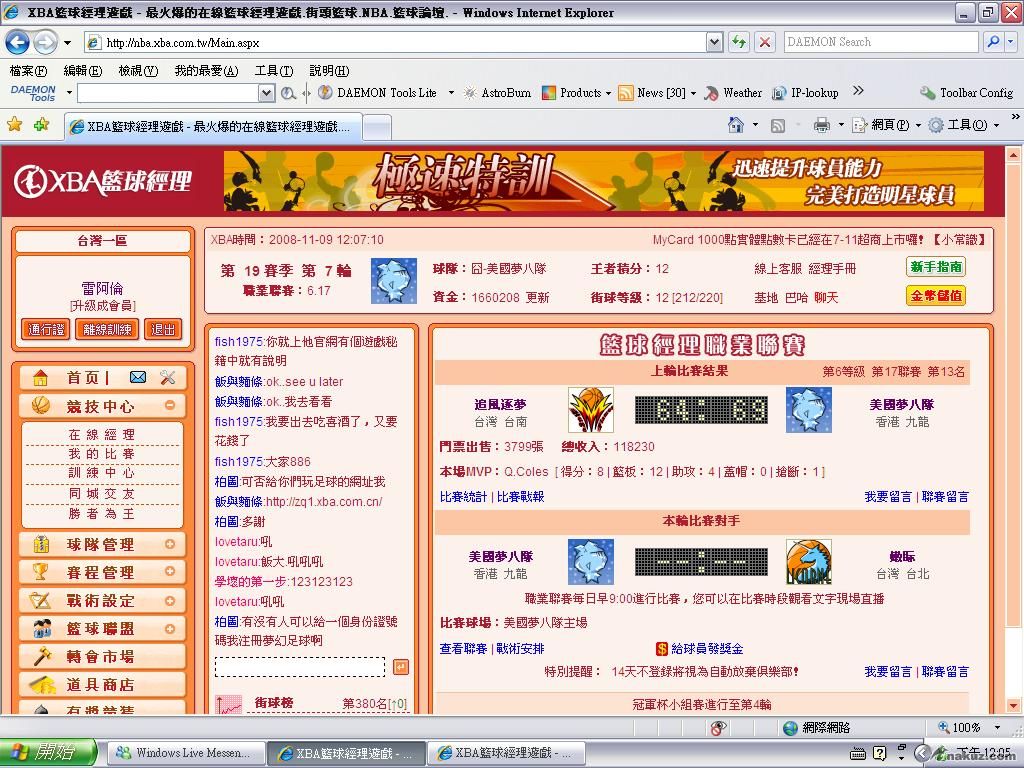Expand the 籃球聯盟 sidebar section
Viewport: 1024px width, 768px height.
[x=170, y=629]
